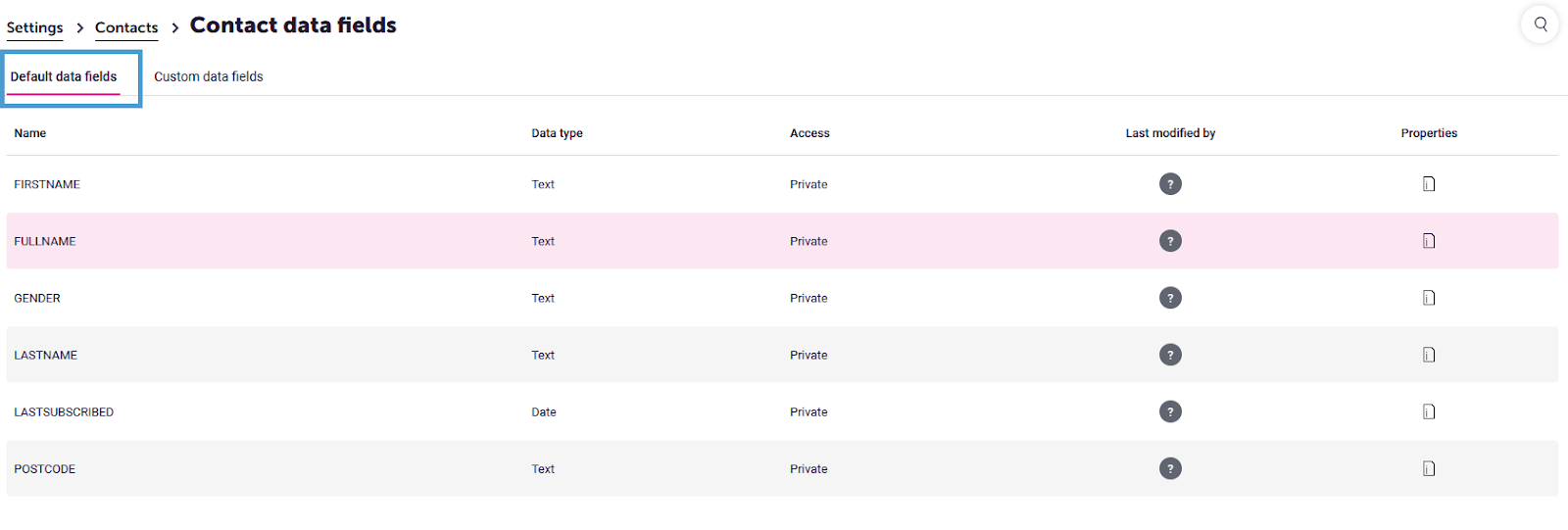Screen dimensions: 1568x530
Task: Open FULLNAME properties document icon
Action: coord(1429,241)
